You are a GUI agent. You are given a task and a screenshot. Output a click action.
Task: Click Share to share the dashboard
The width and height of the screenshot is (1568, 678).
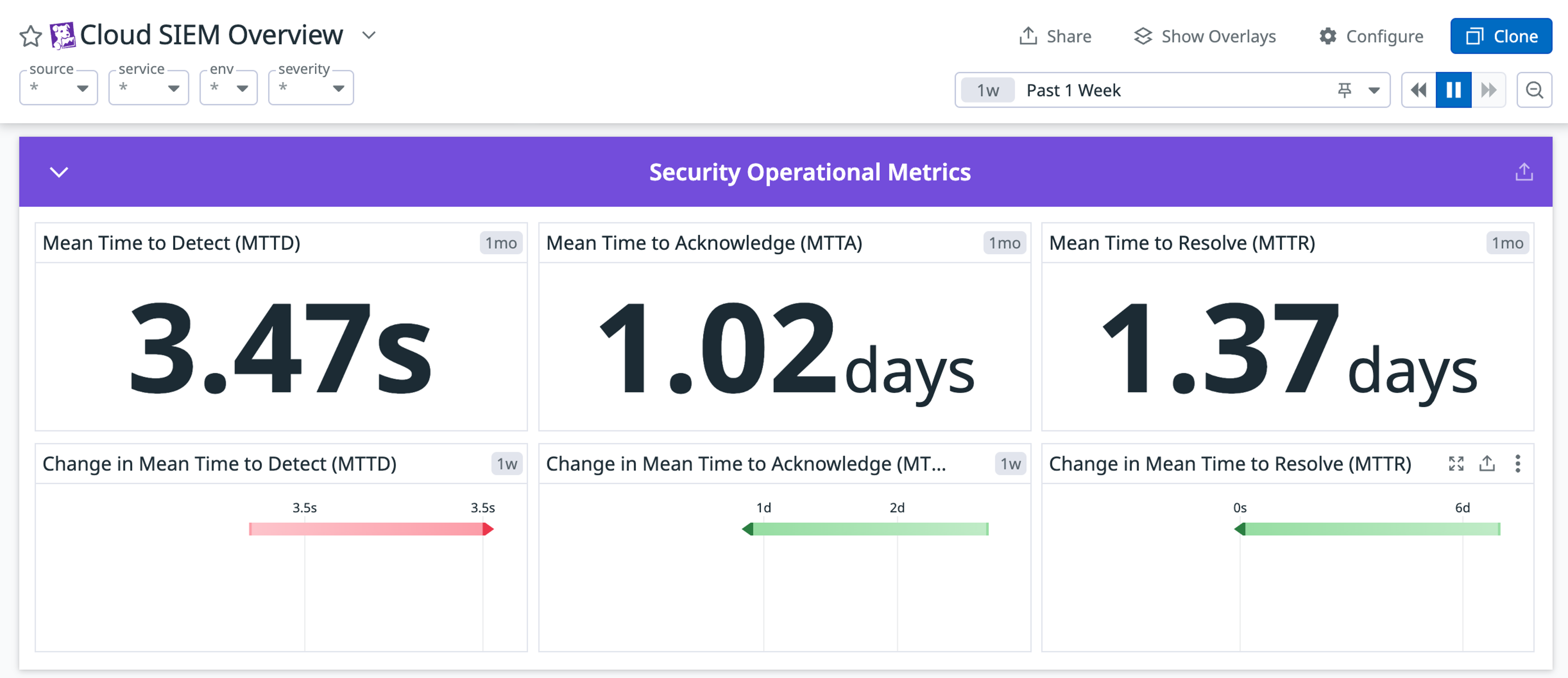click(x=1056, y=36)
